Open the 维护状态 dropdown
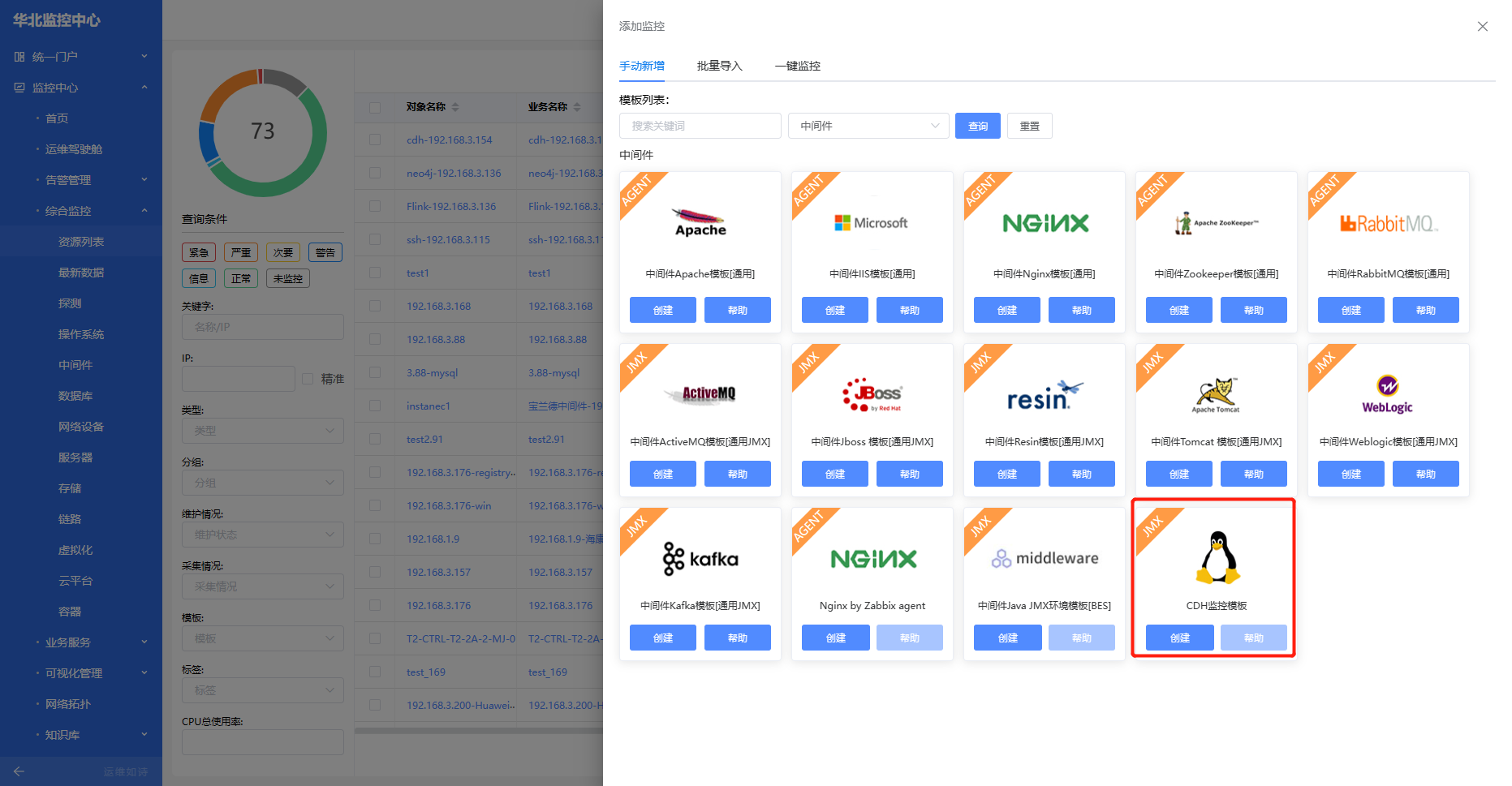The width and height of the screenshot is (1512, 786). pyautogui.click(x=263, y=535)
